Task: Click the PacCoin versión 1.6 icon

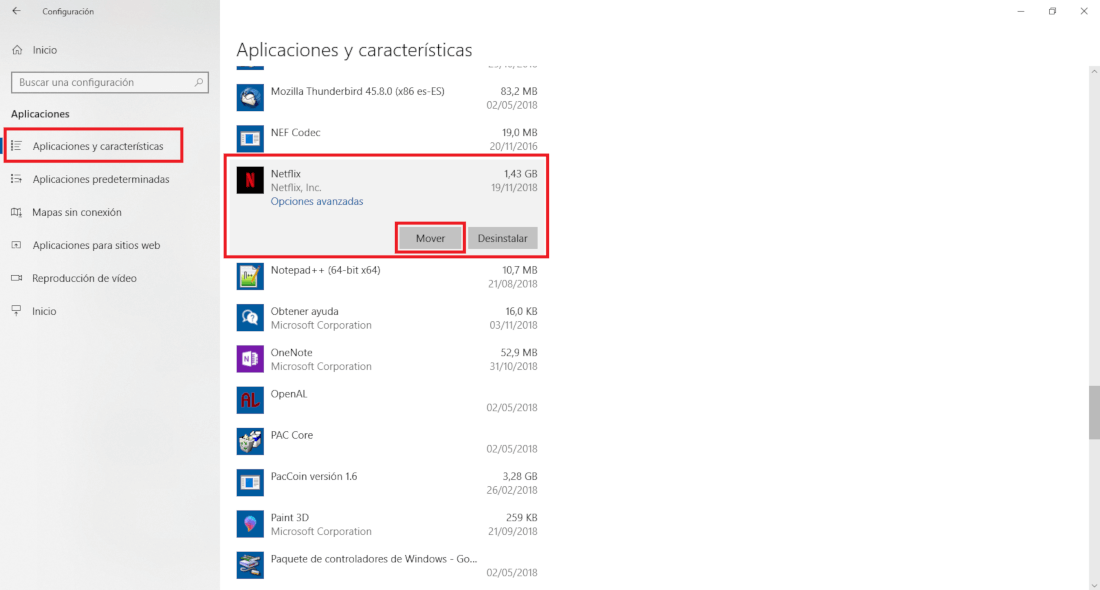Action: 250,483
